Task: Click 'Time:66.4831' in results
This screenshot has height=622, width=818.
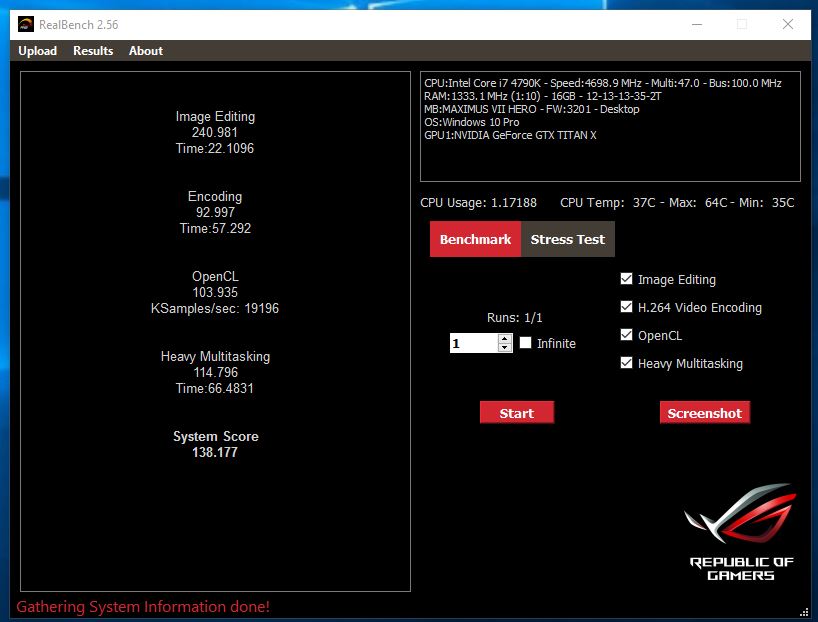Action: point(215,389)
